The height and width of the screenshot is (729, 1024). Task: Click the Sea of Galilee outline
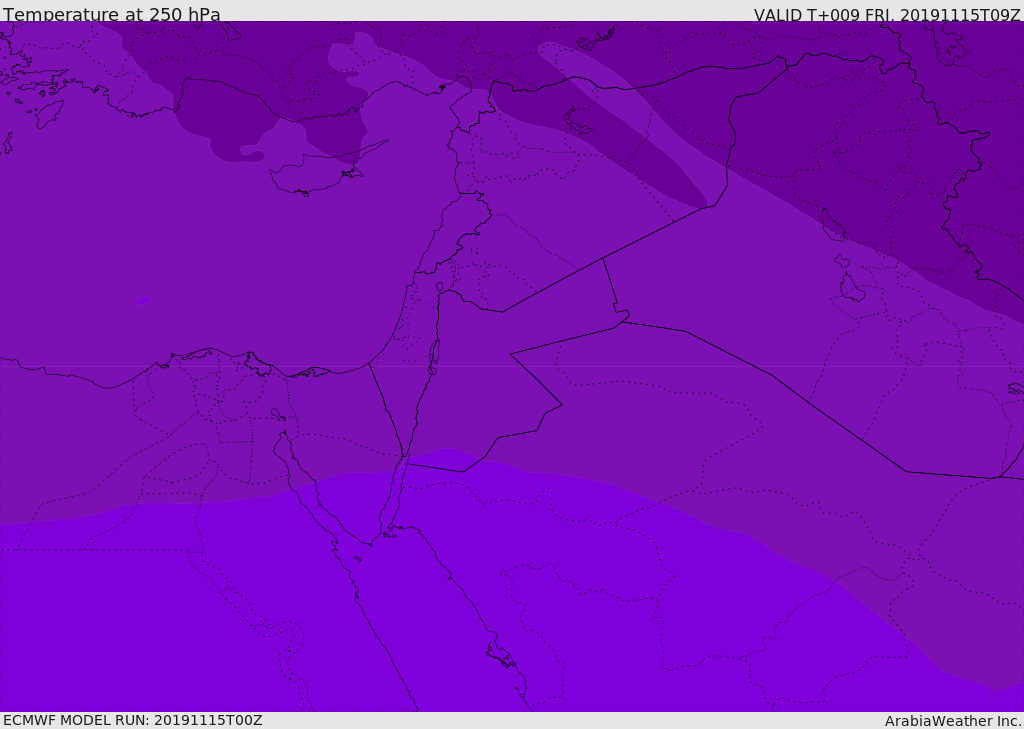tap(440, 287)
